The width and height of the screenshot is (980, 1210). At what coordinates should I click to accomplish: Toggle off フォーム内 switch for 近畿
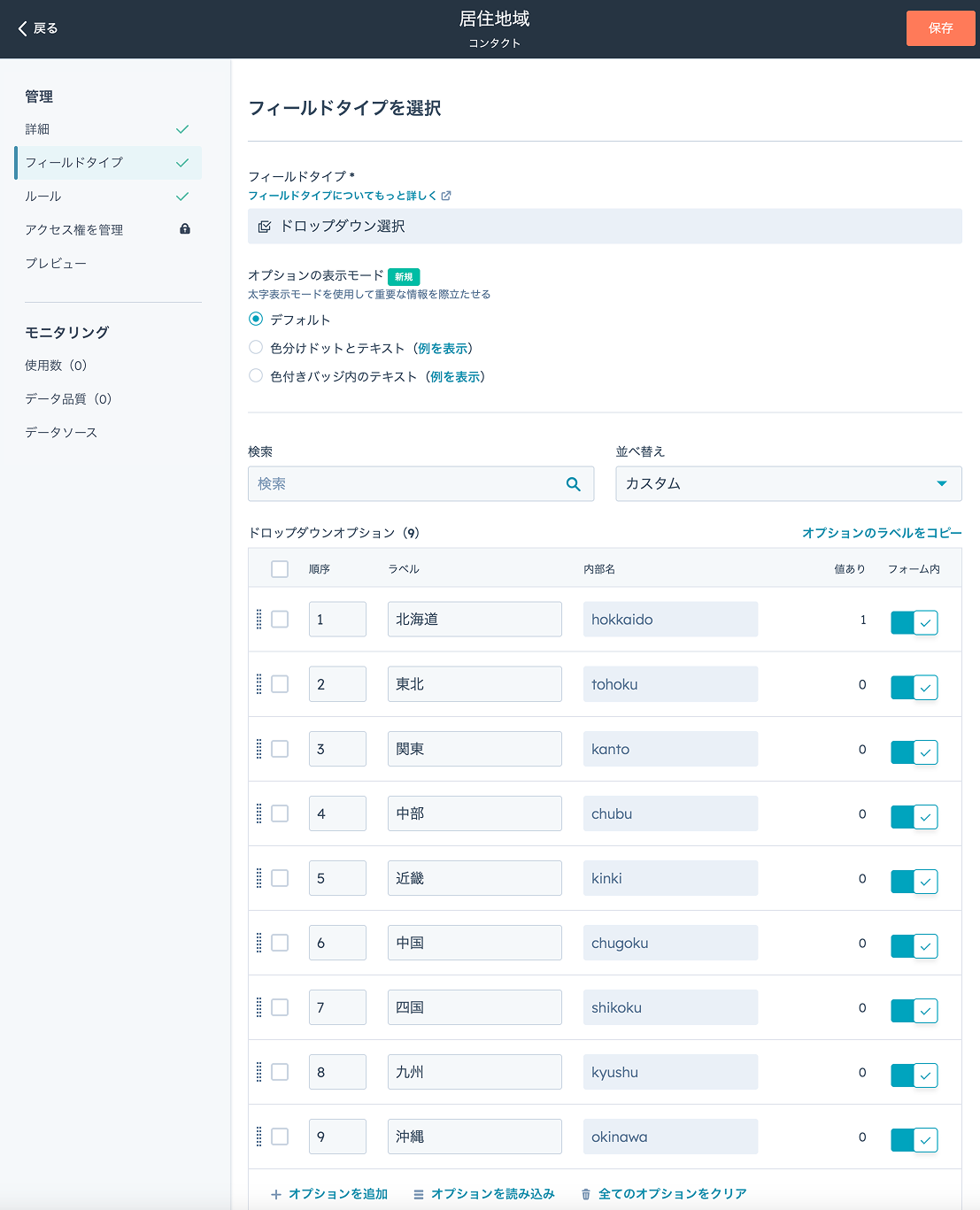pos(914,881)
